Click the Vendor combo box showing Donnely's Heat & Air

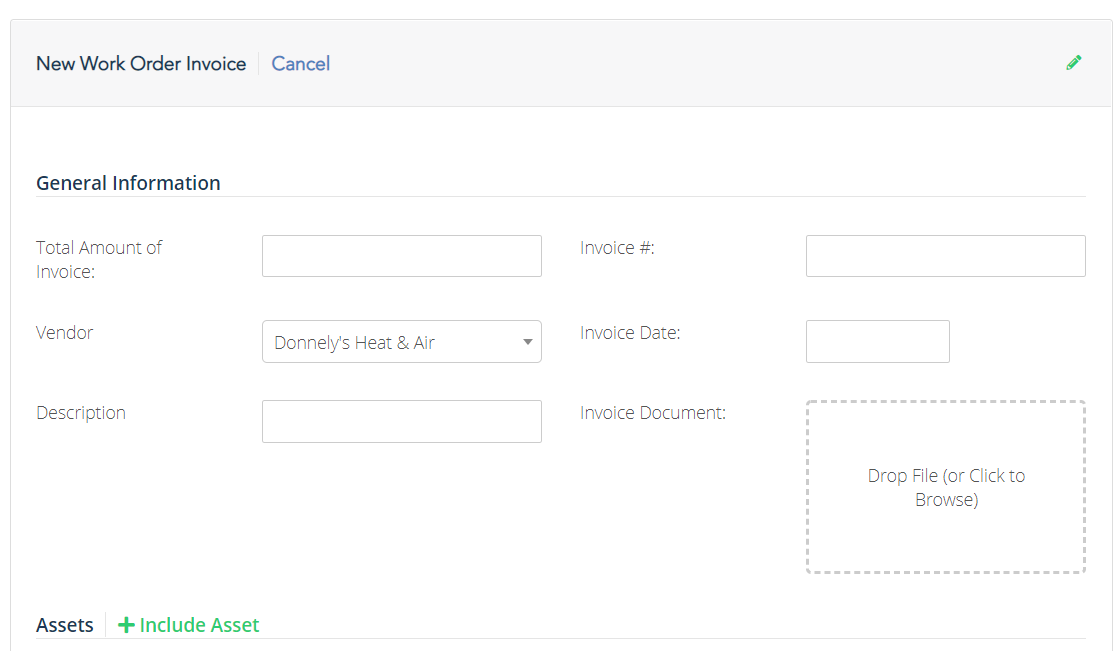(401, 341)
